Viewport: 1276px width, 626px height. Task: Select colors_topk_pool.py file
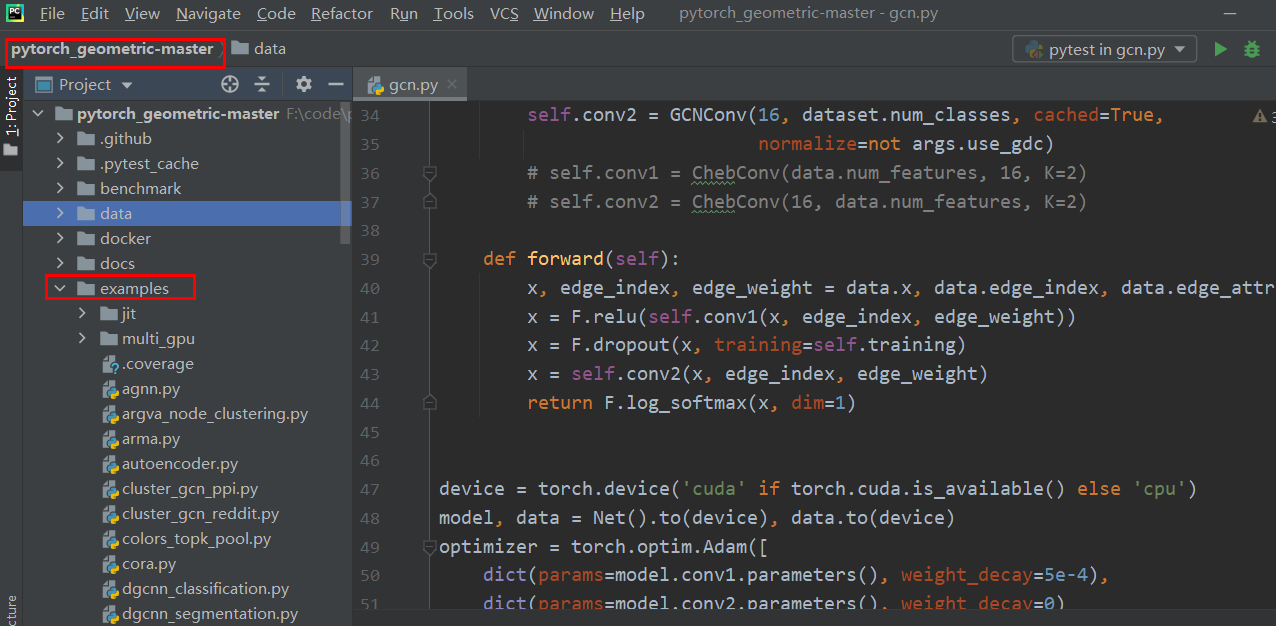196,539
